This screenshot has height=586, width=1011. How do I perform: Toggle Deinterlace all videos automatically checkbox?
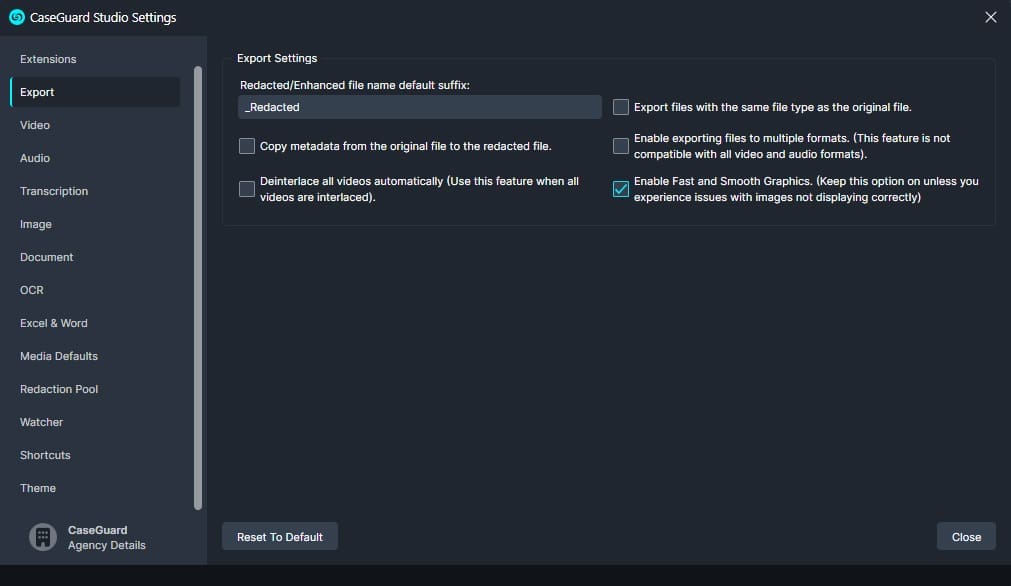point(247,189)
